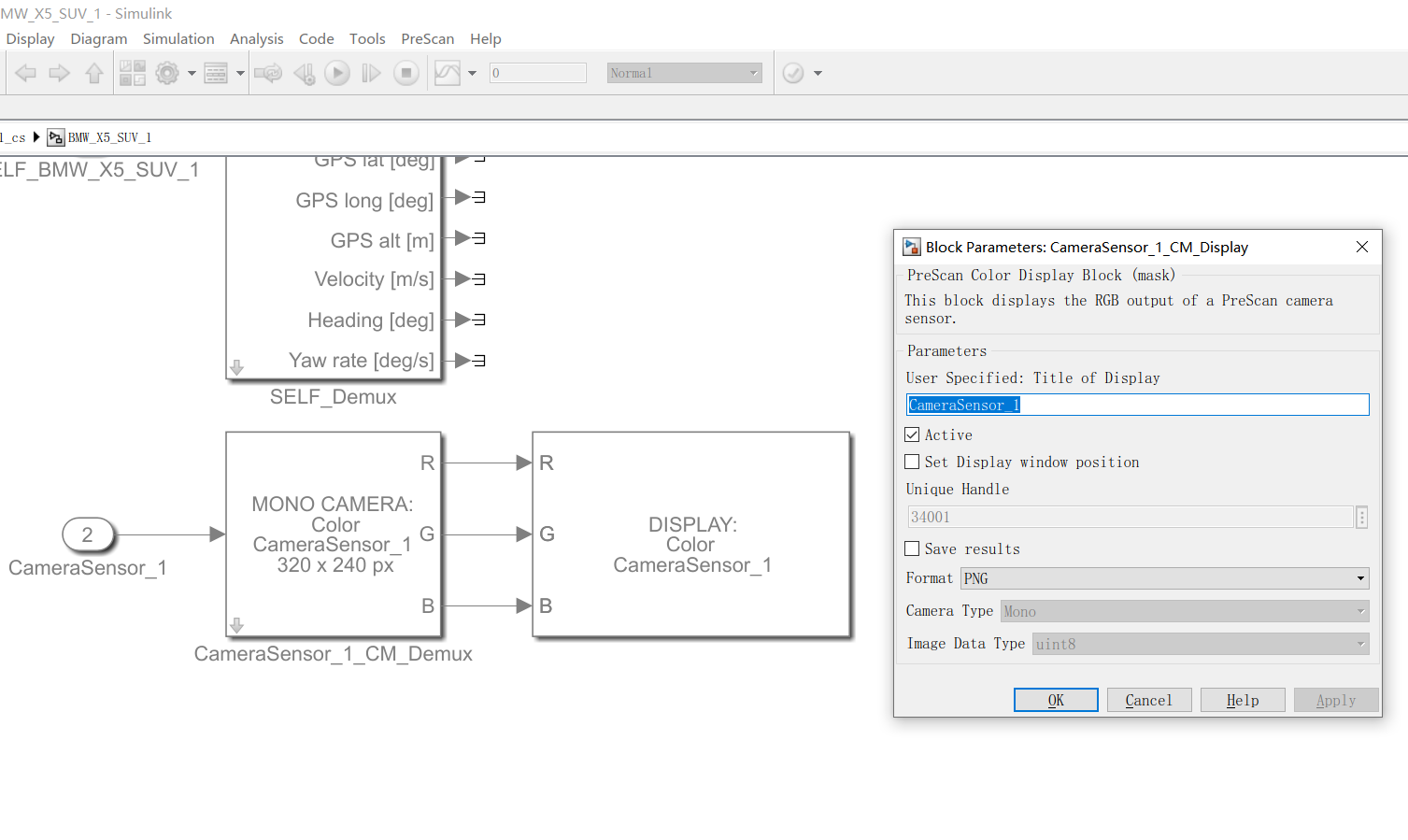The height and width of the screenshot is (840, 1408).
Task: Open the Format PNG dropdown
Action: [x=1165, y=578]
